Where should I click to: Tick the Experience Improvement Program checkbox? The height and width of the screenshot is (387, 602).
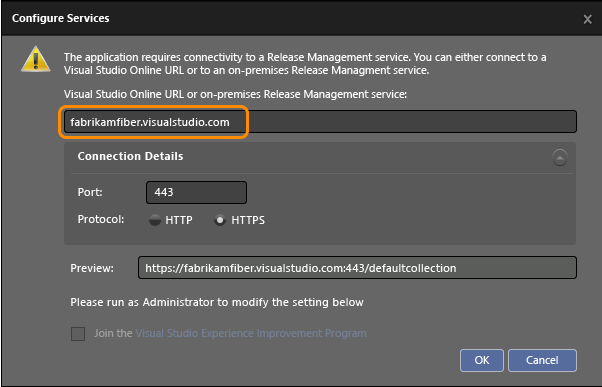click(78, 334)
